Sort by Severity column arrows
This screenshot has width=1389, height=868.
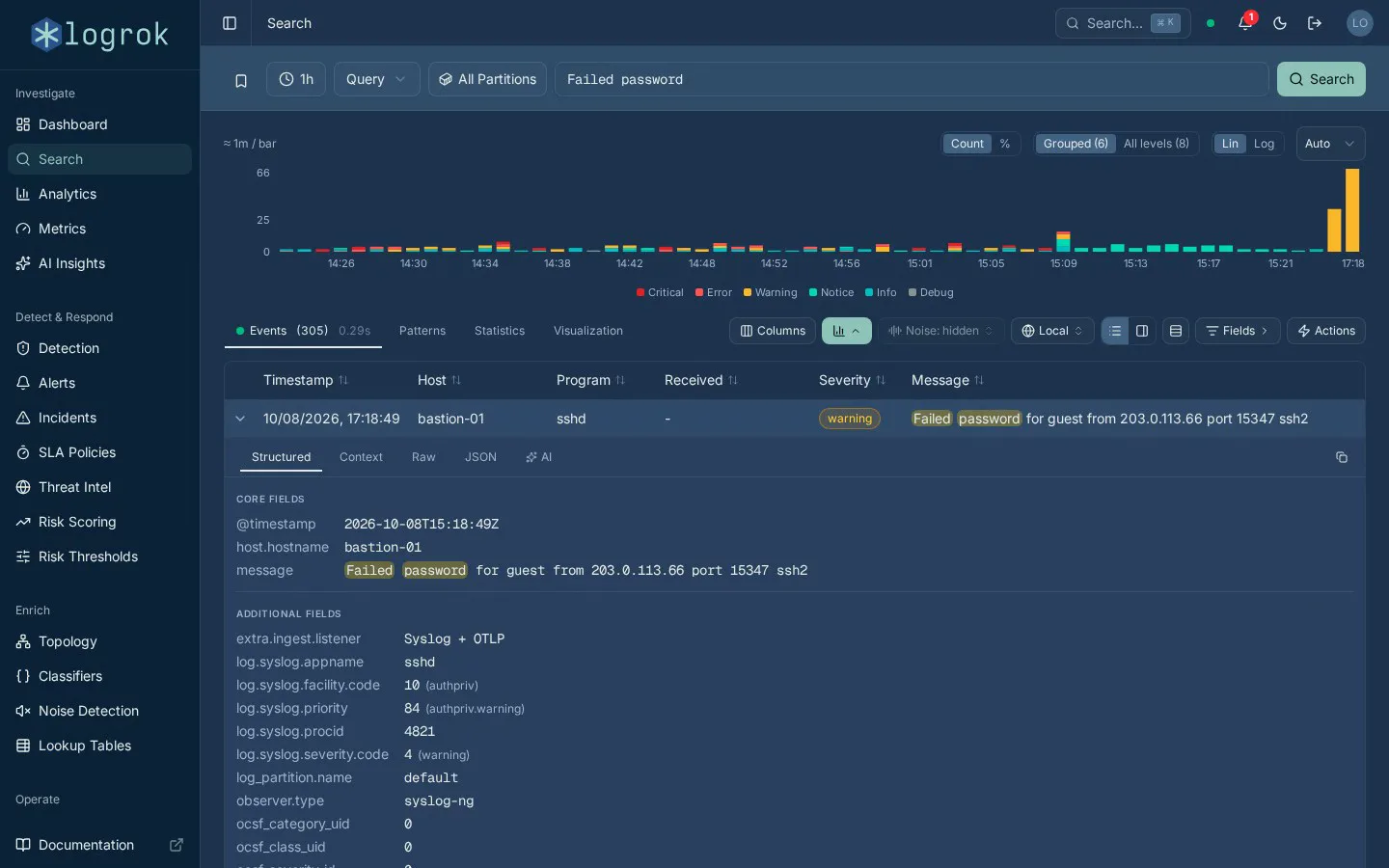(881, 380)
